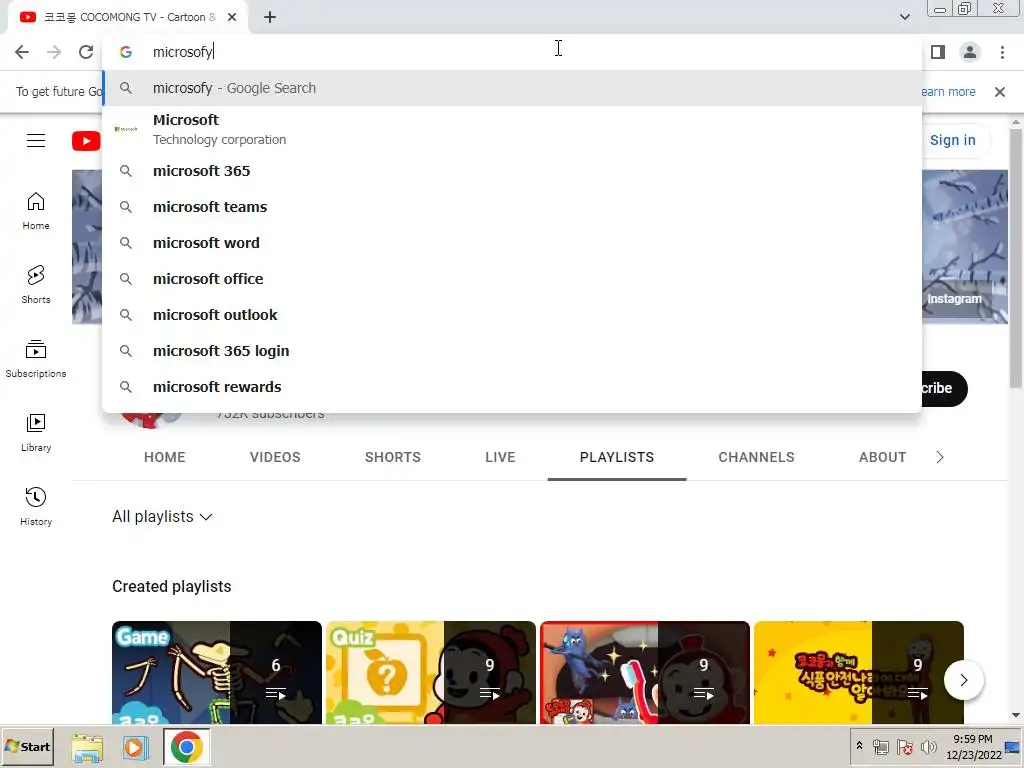Switch to the VIDEOS tab
The width and height of the screenshot is (1024, 768).
[x=275, y=457]
